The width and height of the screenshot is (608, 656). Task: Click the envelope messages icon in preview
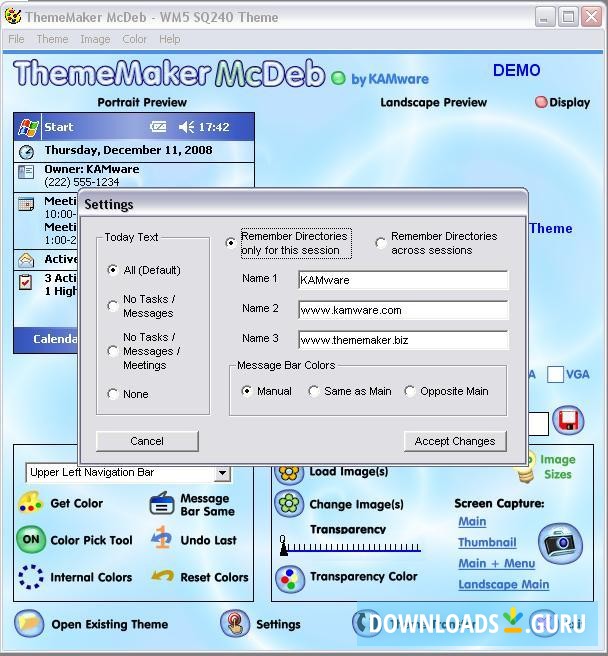pyautogui.click(x=26, y=260)
